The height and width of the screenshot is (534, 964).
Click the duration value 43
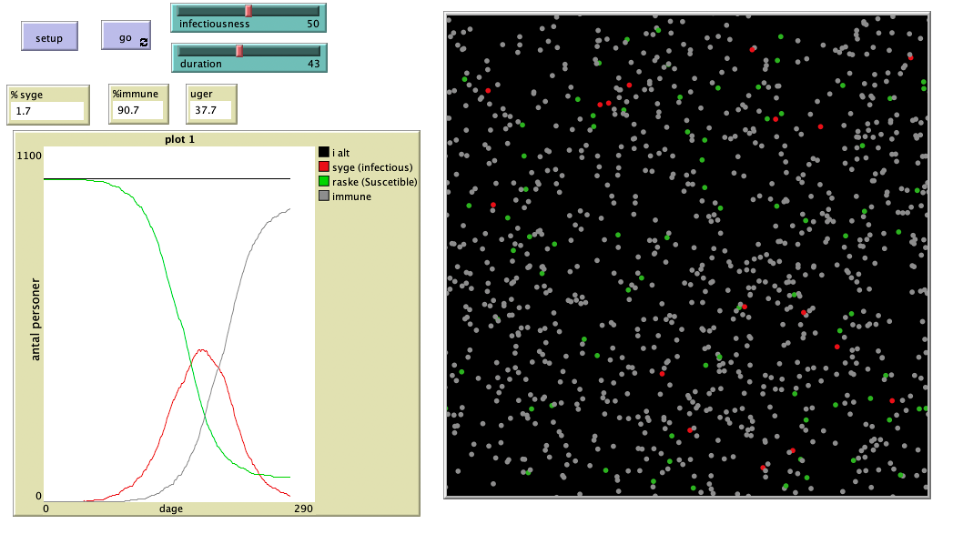coord(312,64)
